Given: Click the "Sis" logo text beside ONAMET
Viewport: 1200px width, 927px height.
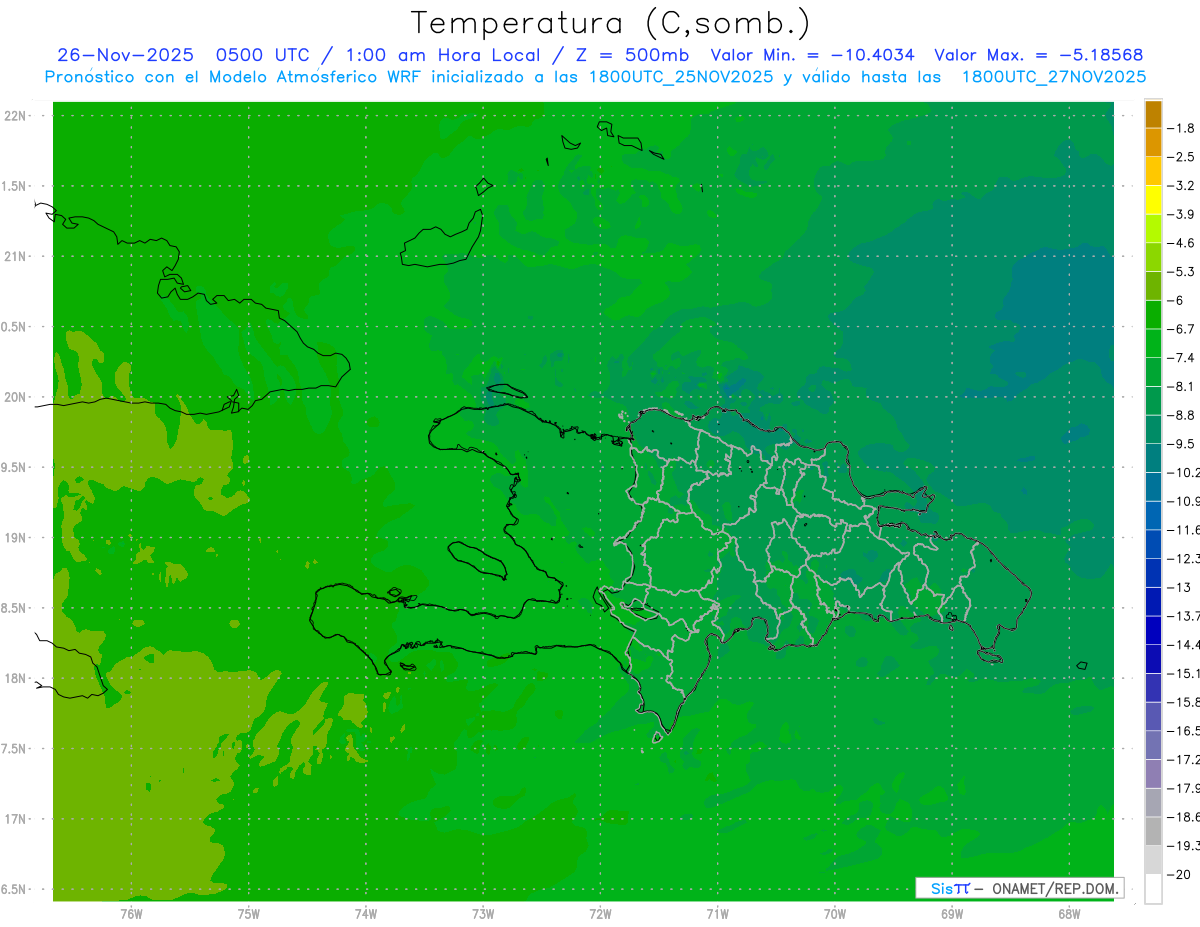Looking at the screenshot, I should pyautogui.click(x=941, y=888).
